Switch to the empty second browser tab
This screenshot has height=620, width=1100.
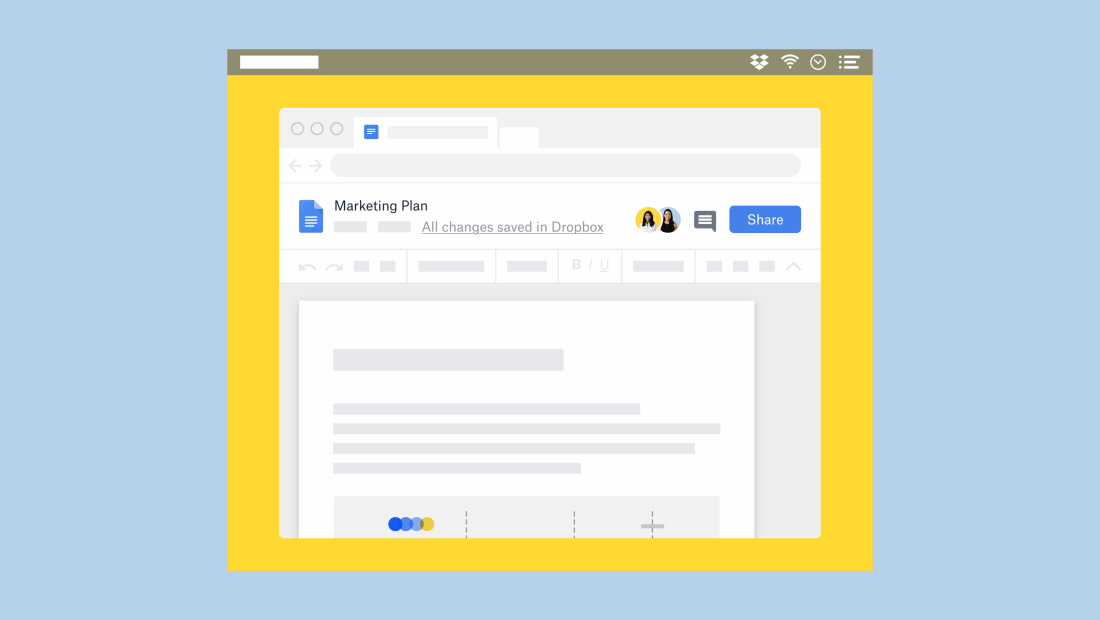coord(519,138)
